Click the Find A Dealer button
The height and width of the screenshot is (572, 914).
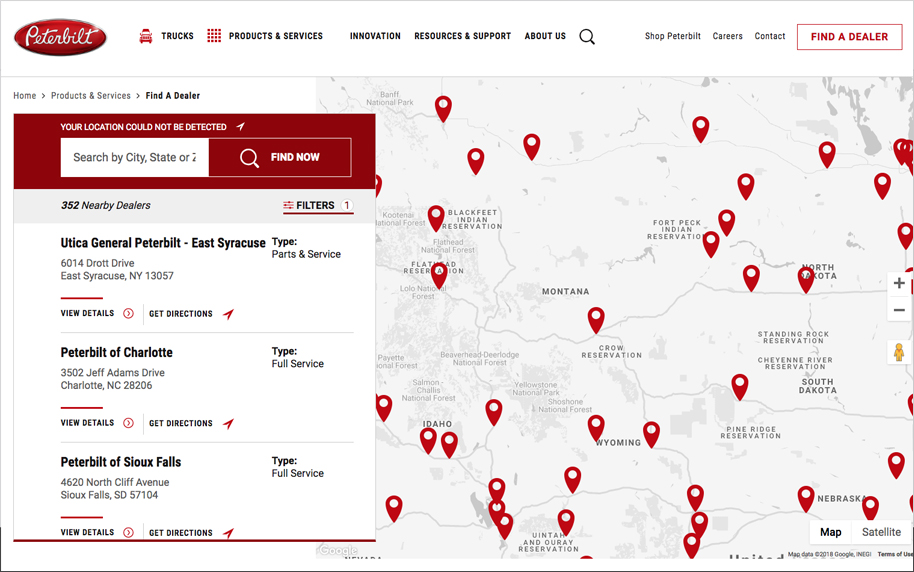(849, 37)
